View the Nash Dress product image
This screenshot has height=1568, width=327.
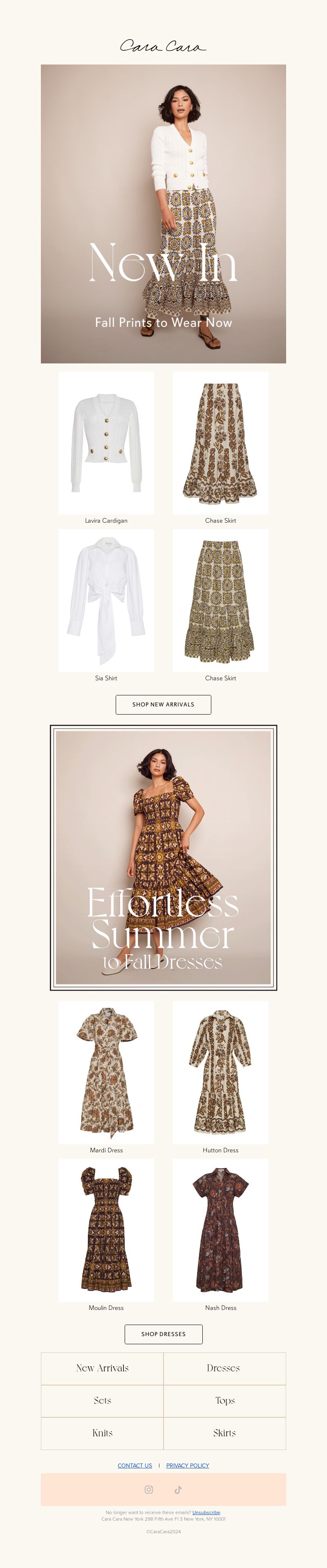[x=220, y=1230]
